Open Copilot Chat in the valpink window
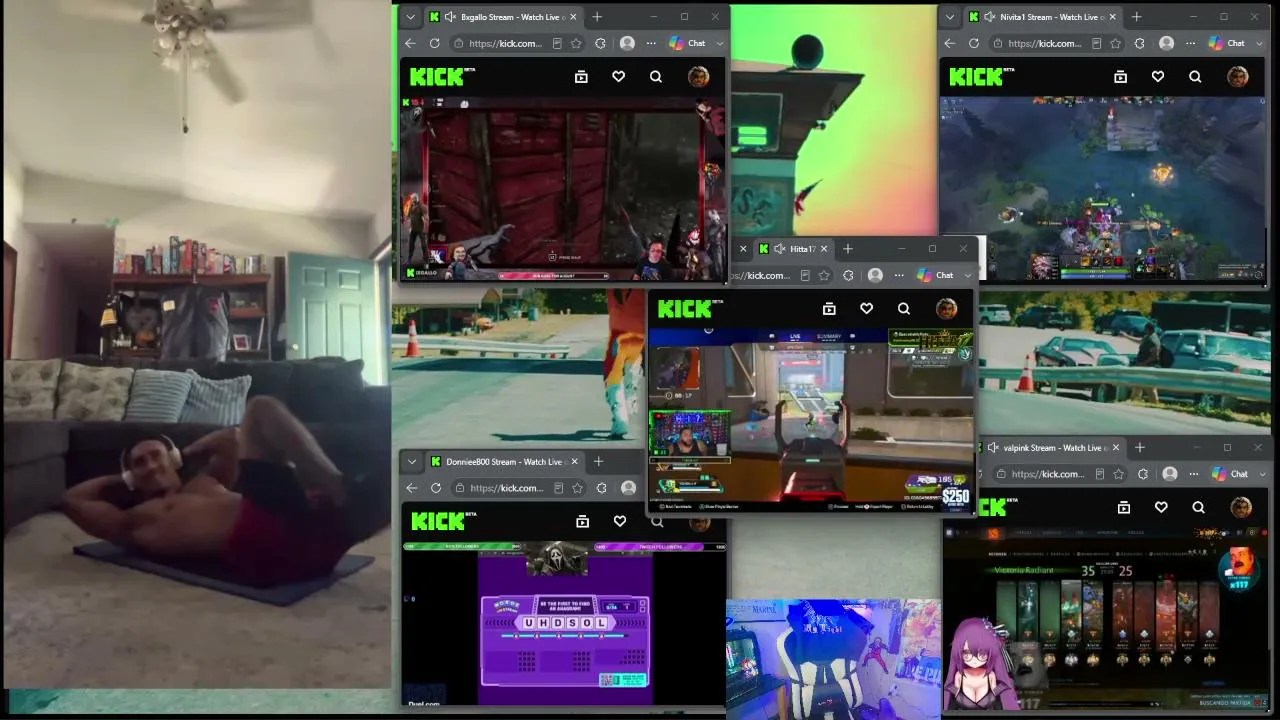Image resolution: width=1280 pixels, height=720 pixels. [x=1230, y=474]
